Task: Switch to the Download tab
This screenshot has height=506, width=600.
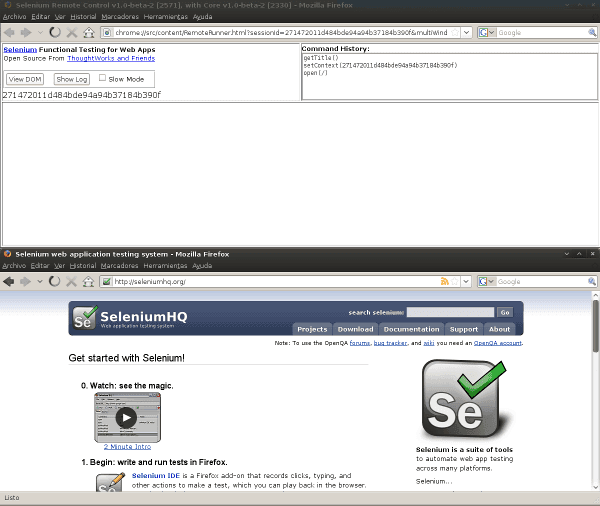Action: 355,329
